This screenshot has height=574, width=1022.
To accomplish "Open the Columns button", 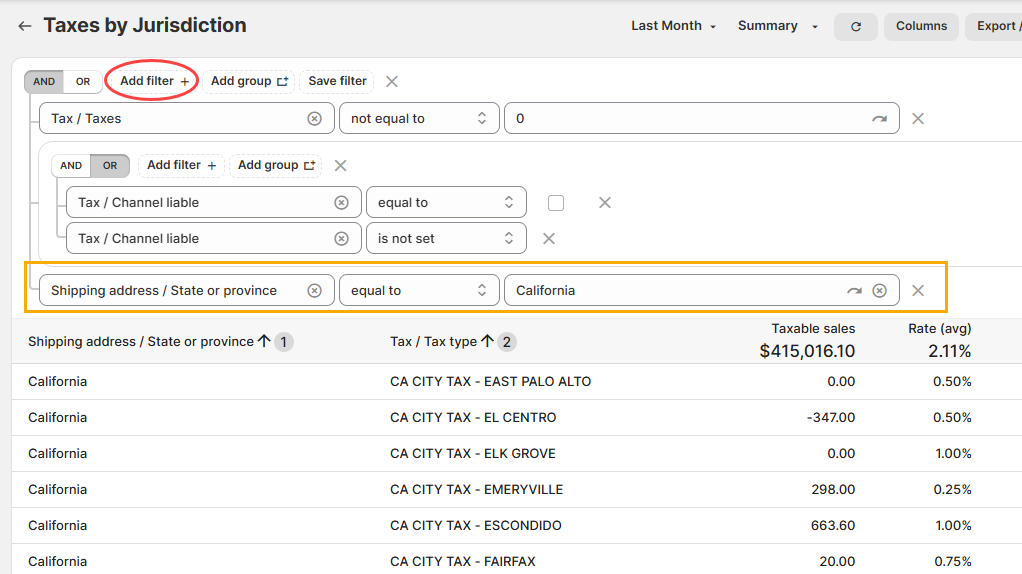I will coord(920,26).
